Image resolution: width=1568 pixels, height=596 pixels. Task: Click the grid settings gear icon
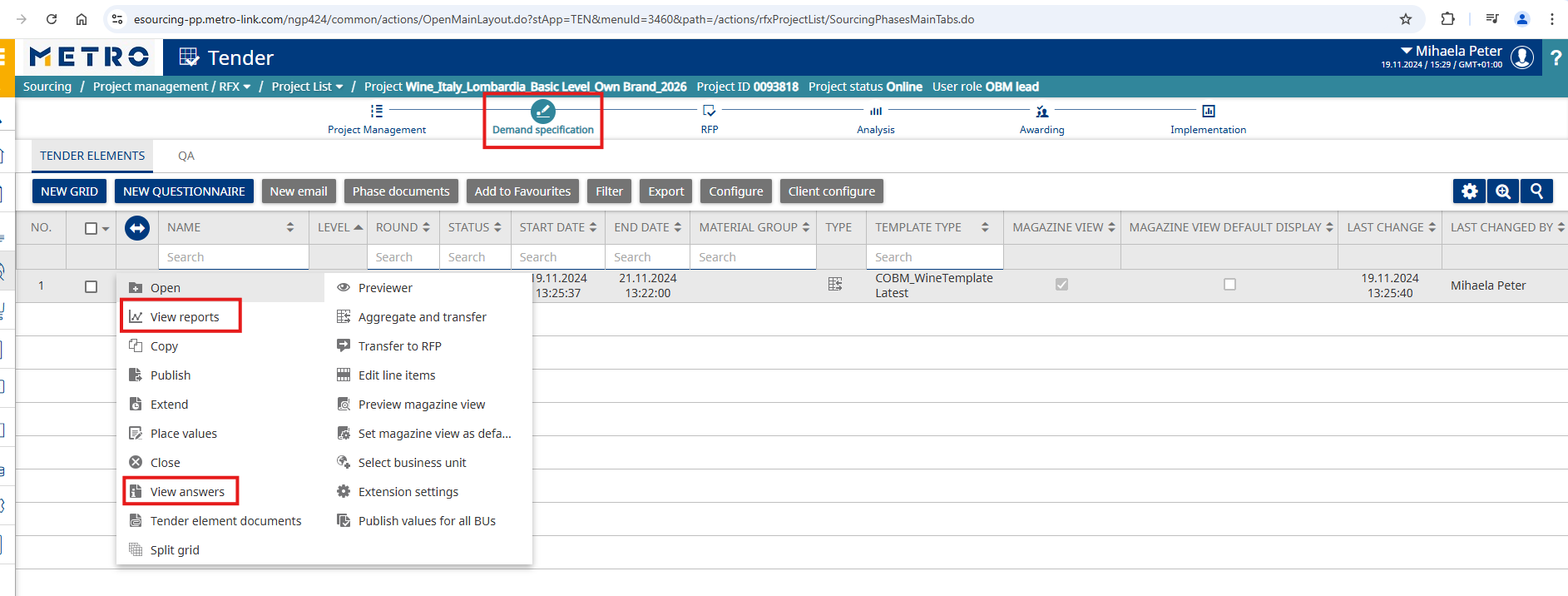1470,191
